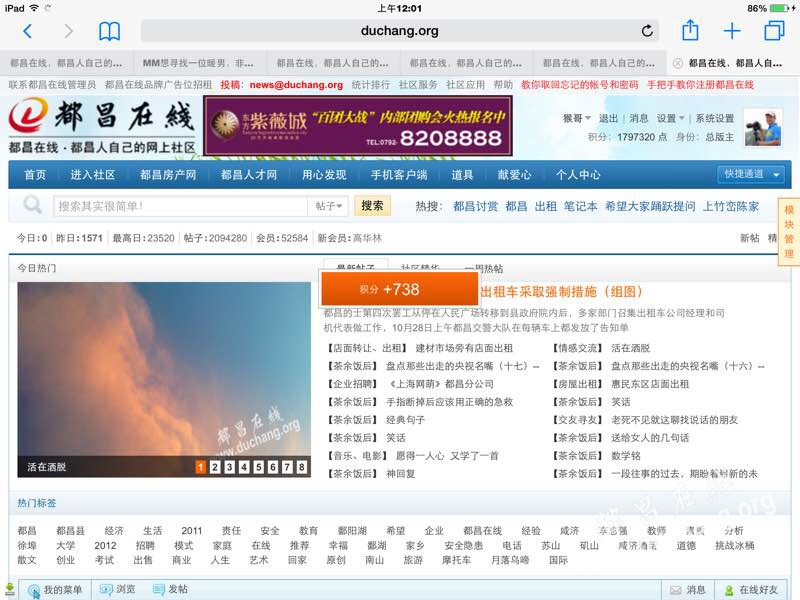Viewport: 800px width, 600px height.
Task: Click new member name 高华林
Action: (367, 238)
